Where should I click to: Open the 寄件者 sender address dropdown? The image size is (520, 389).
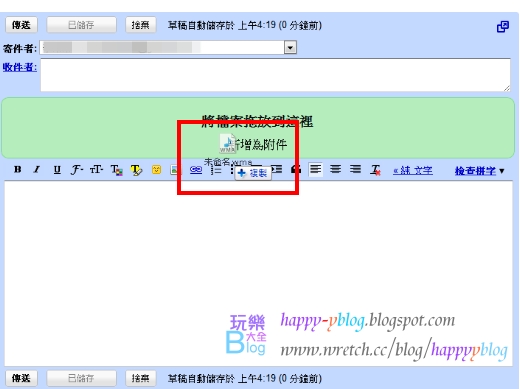pos(290,48)
